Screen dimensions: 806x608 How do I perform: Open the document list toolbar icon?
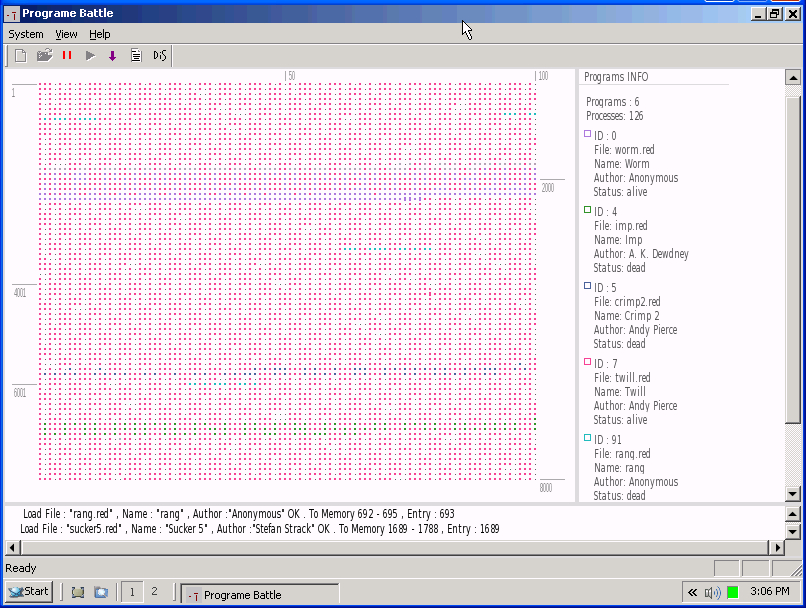click(x=136, y=56)
